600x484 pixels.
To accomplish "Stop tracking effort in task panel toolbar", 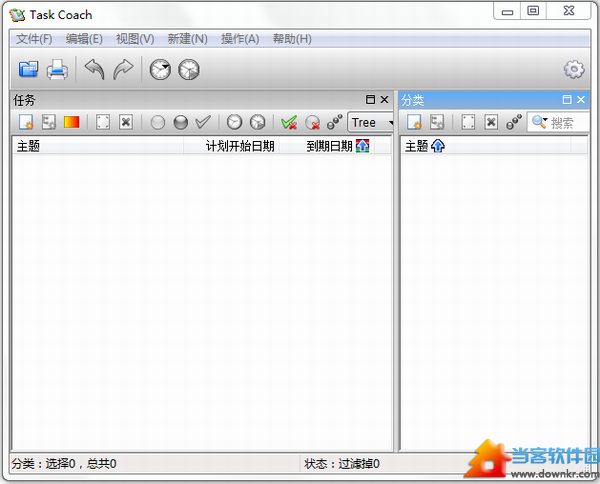I will (258, 122).
